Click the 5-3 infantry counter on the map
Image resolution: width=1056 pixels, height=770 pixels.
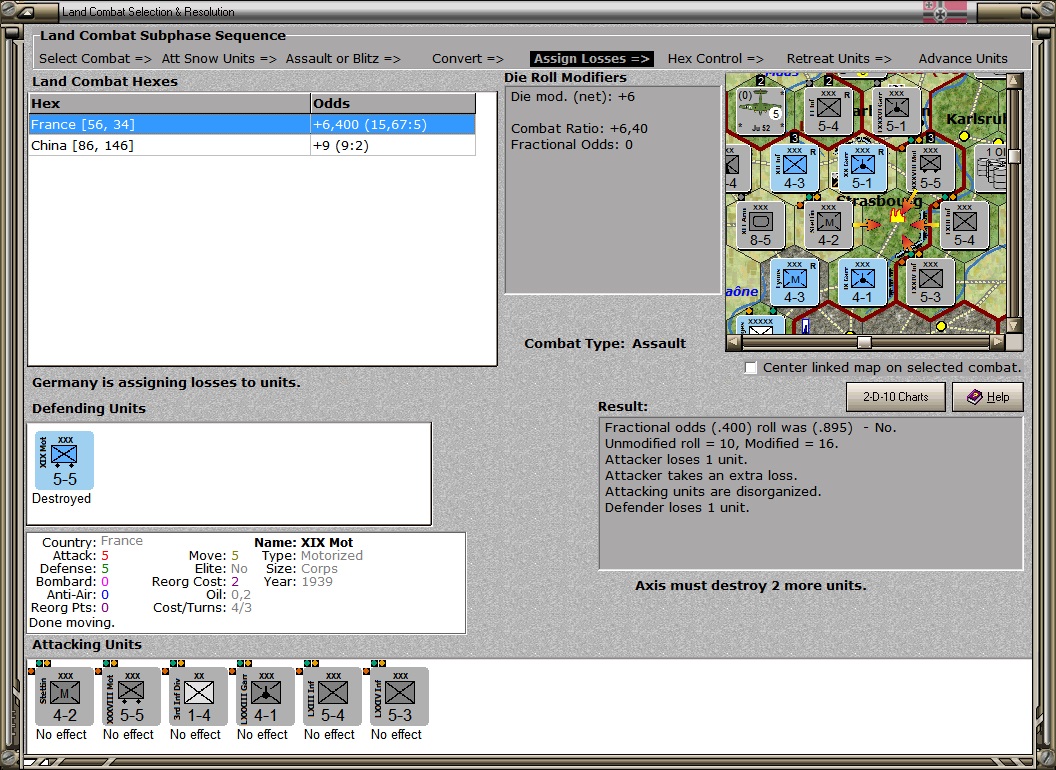click(930, 282)
